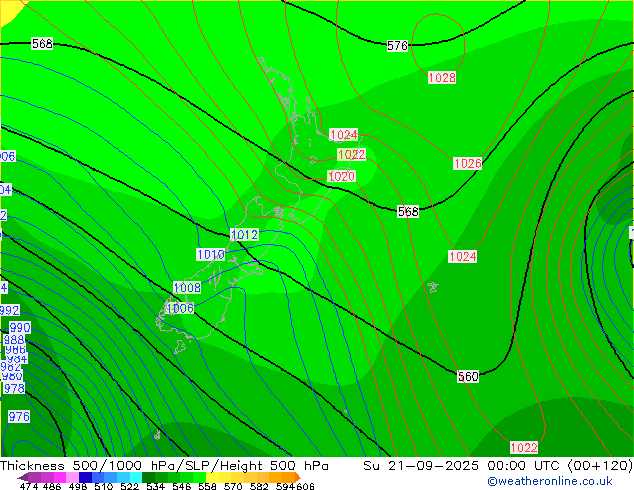Click the blue '990' isobar label
The width and height of the screenshot is (634, 490).
tap(20, 327)
